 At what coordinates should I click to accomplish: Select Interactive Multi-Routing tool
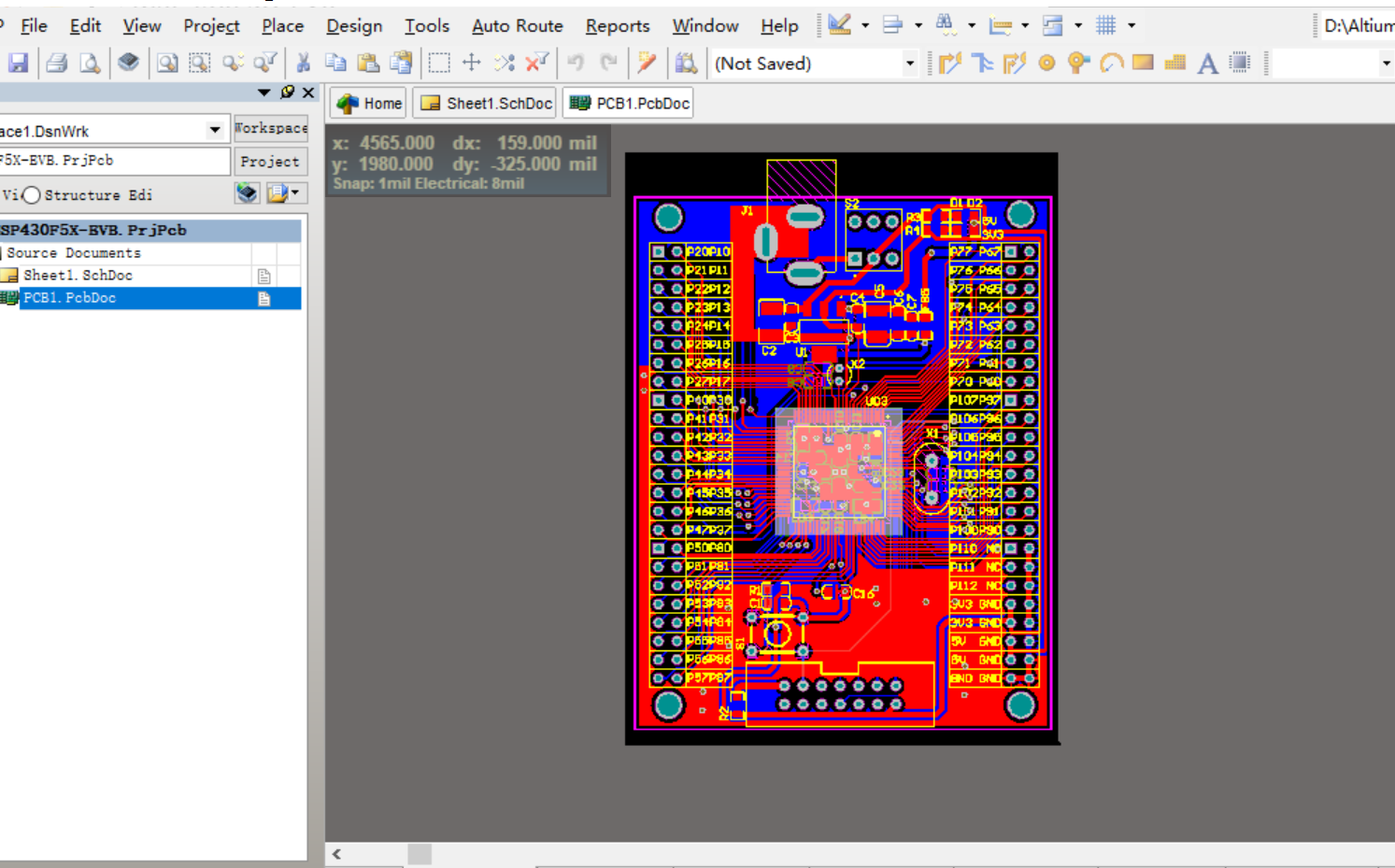click(x=982, y=64)
